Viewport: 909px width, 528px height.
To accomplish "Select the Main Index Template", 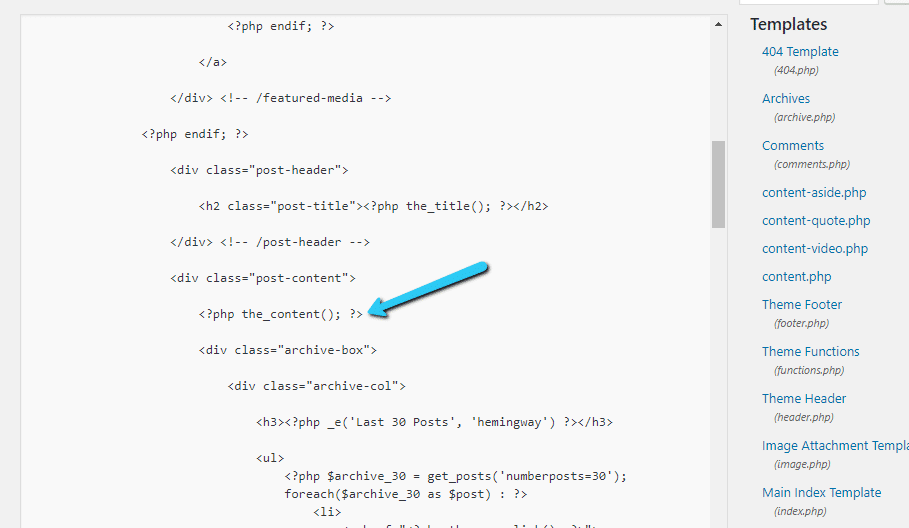I will 821,493.
